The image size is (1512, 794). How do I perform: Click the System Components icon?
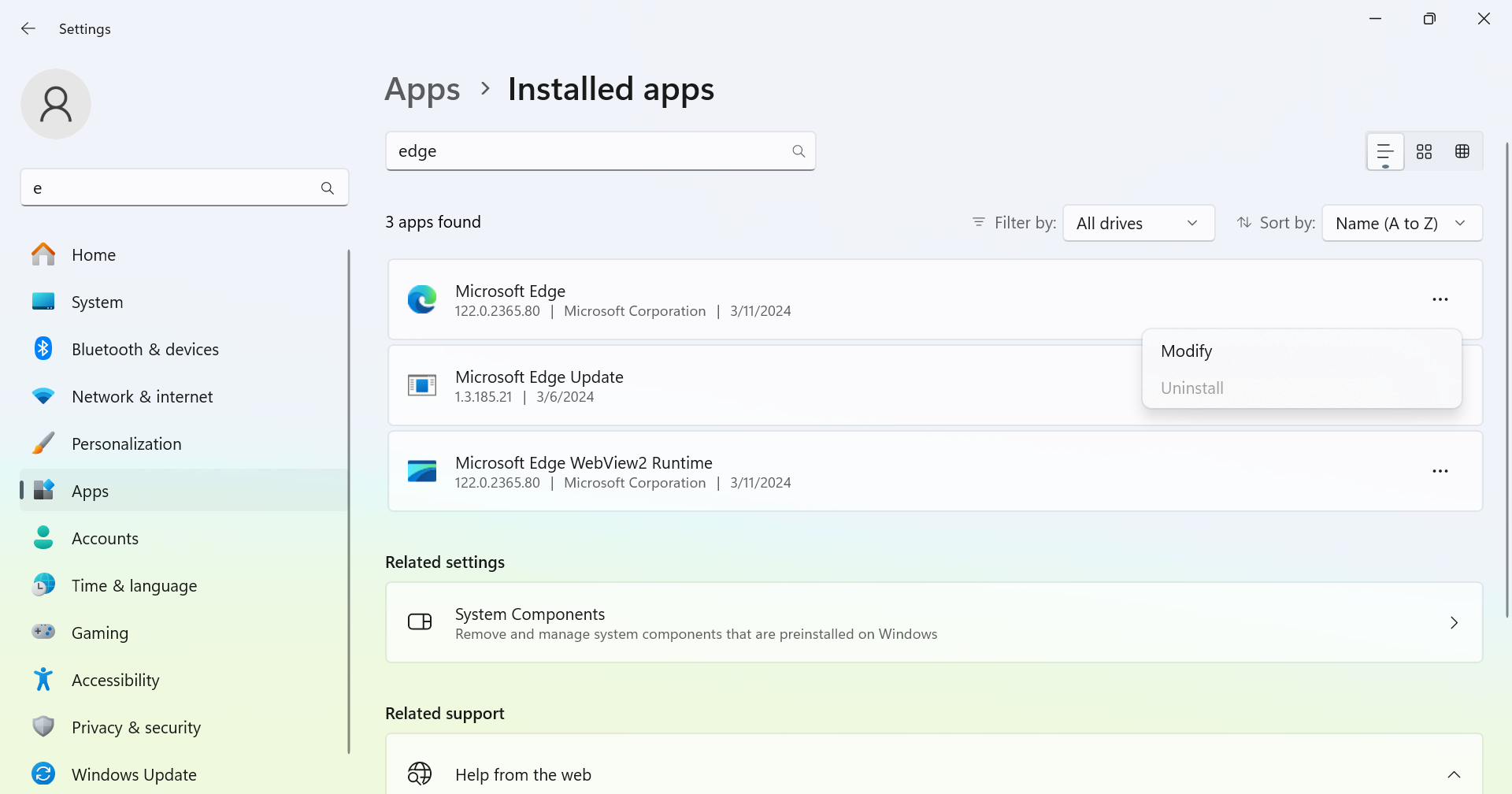(x=420, y=622)
